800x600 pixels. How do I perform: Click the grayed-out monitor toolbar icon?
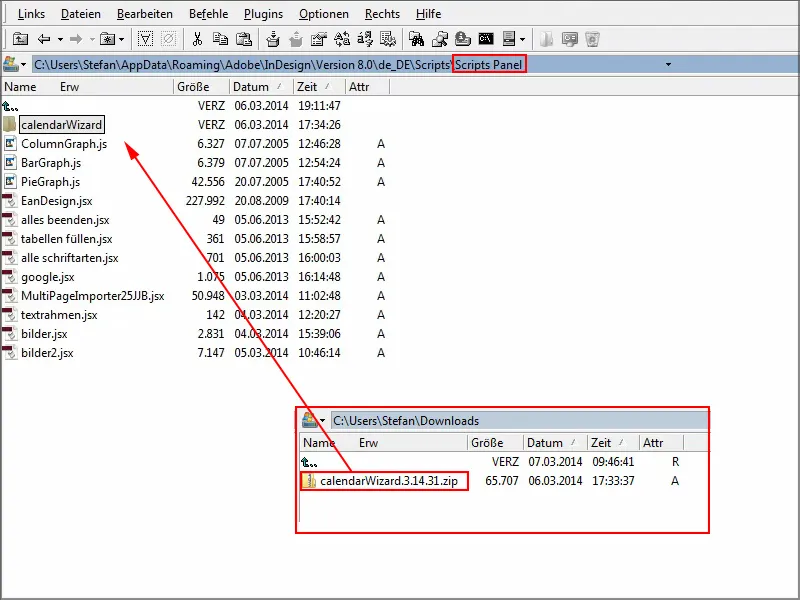click(569, 39)
